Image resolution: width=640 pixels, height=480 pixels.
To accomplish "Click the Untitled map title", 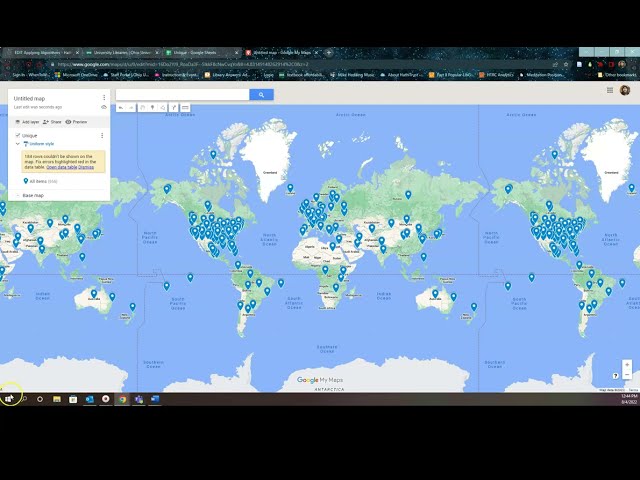I will click(29, 98).
